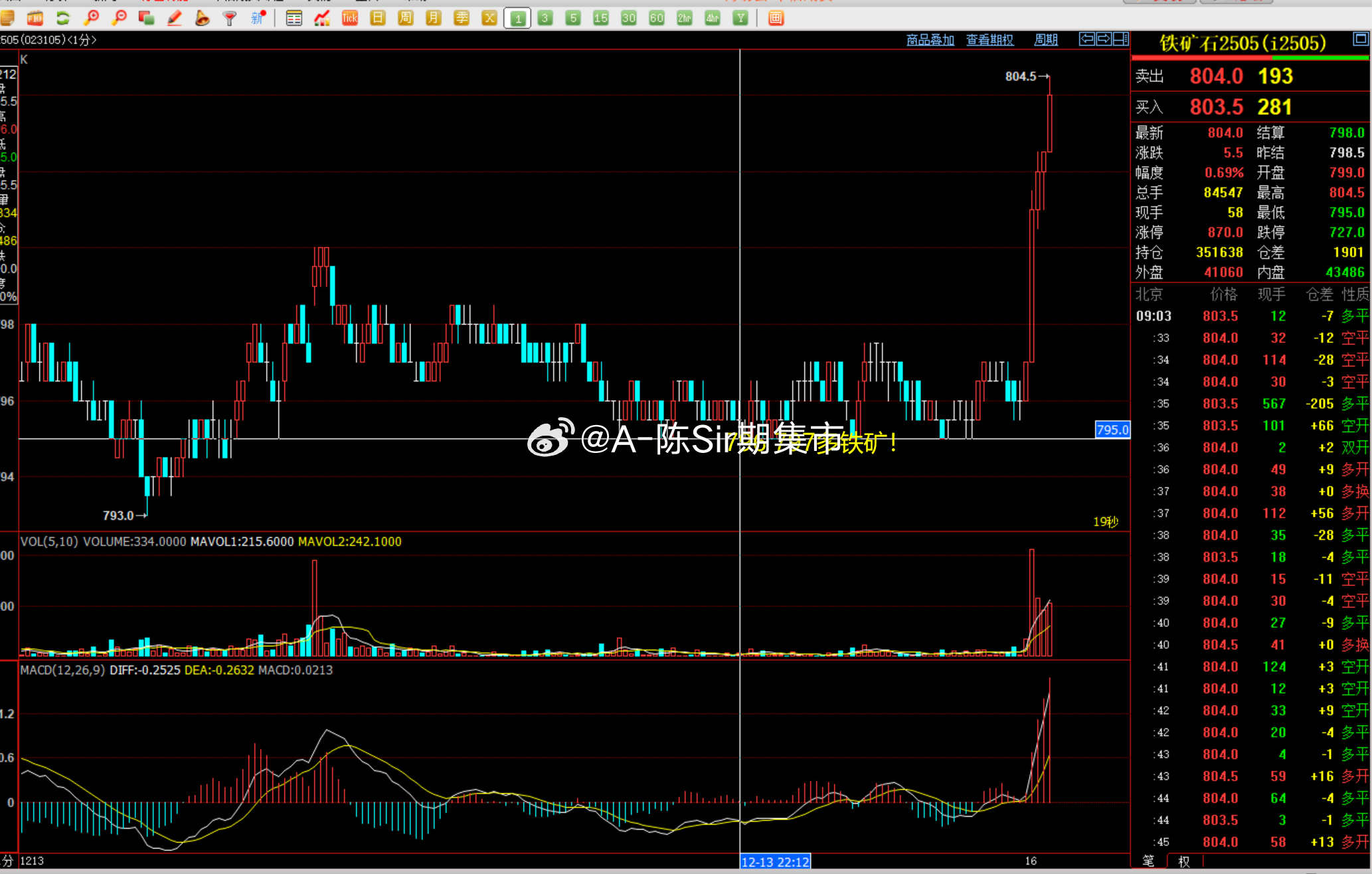
Task: Click the 793.0 low price label
Action: point(118,515)
